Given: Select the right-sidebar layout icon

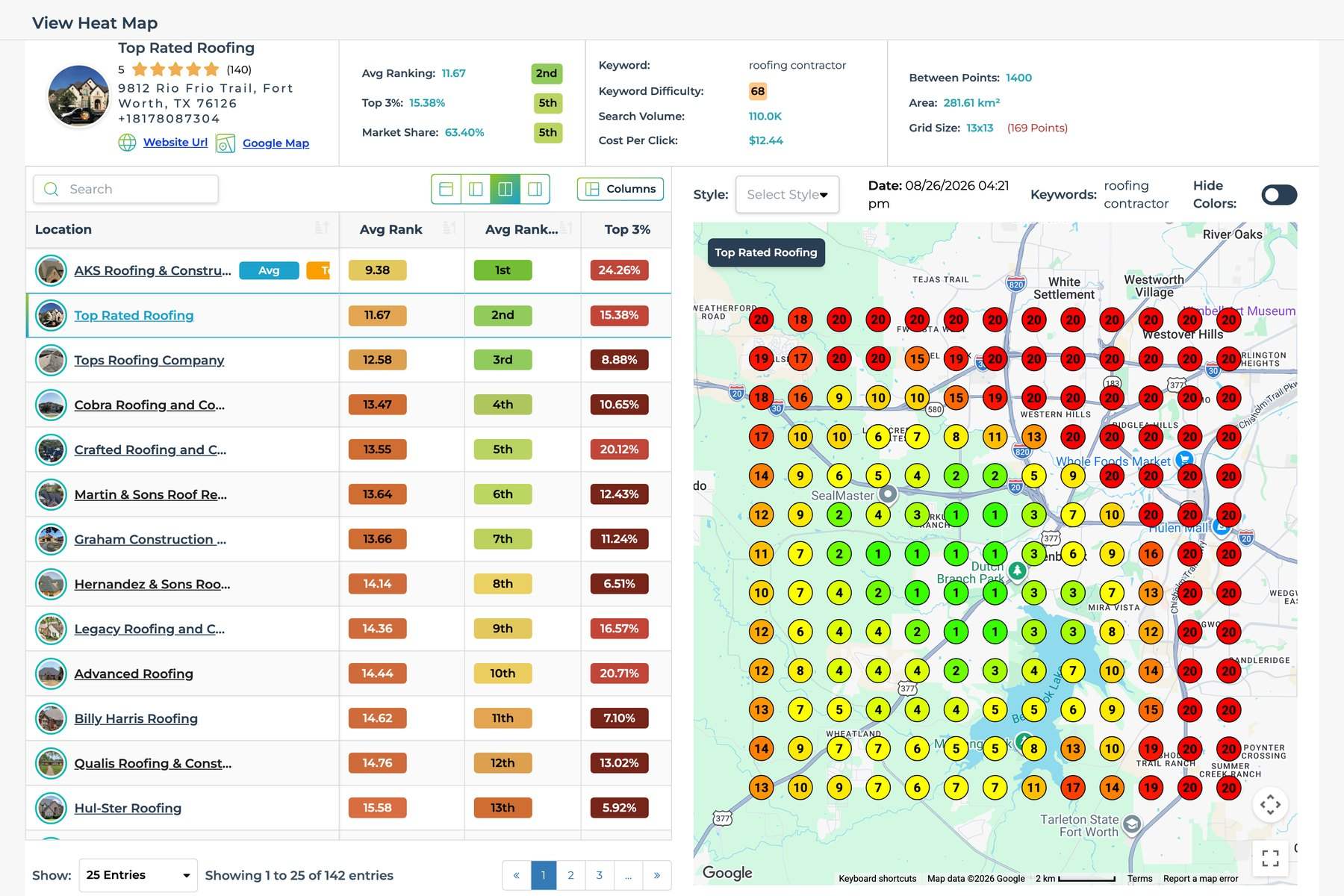Looking at the screenshot, I should coord(535,189).
